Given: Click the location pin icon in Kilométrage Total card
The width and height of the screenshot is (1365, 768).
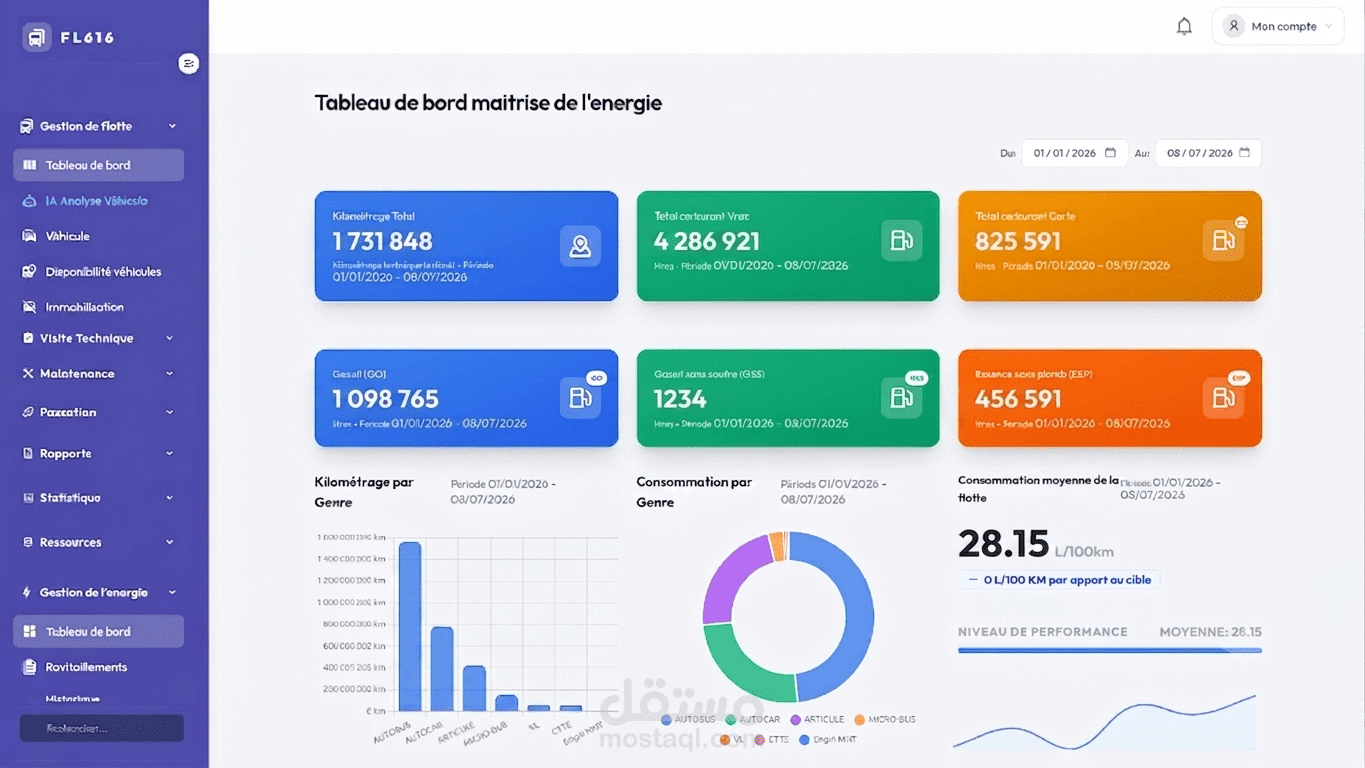Looking at the screenshot, I should point(580,245).
